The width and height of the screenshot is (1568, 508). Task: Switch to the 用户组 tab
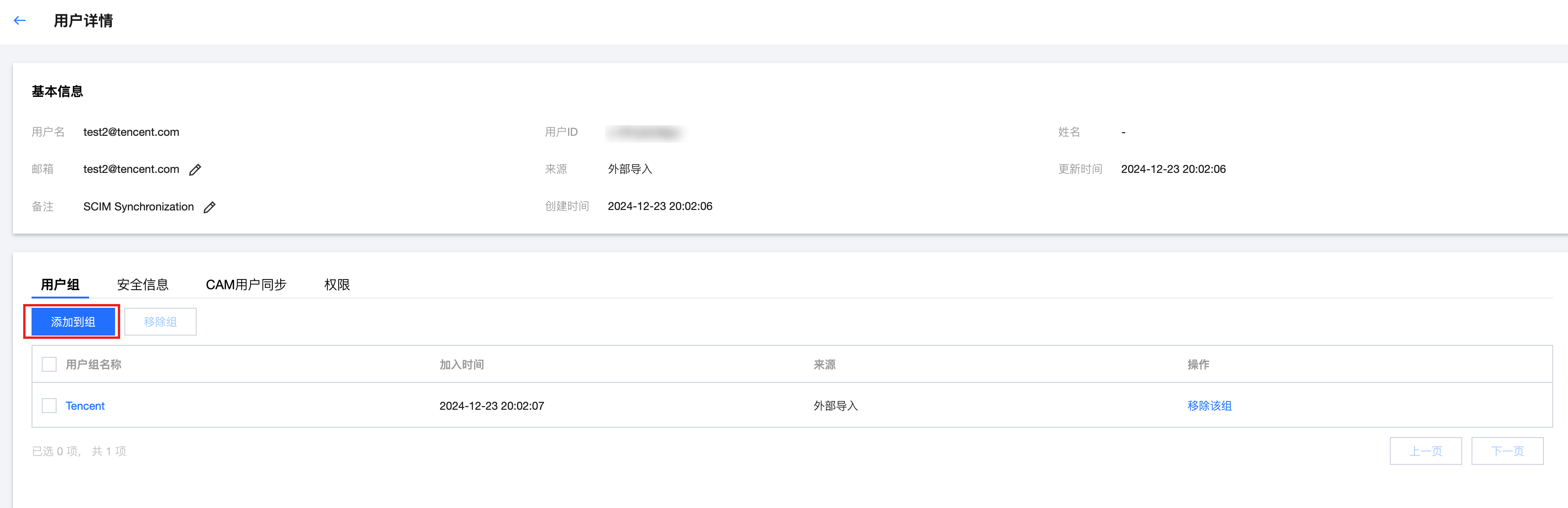(60, 285)
